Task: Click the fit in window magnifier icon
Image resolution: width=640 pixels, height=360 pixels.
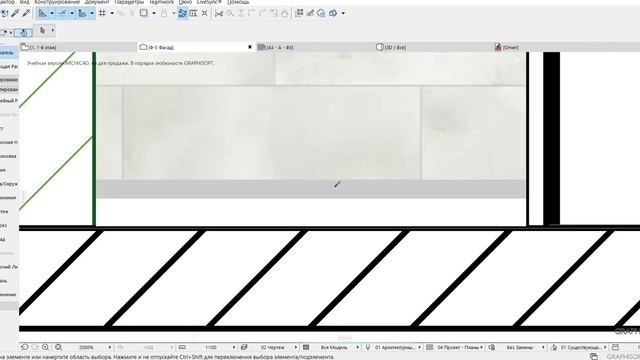Action: (58, 347)
